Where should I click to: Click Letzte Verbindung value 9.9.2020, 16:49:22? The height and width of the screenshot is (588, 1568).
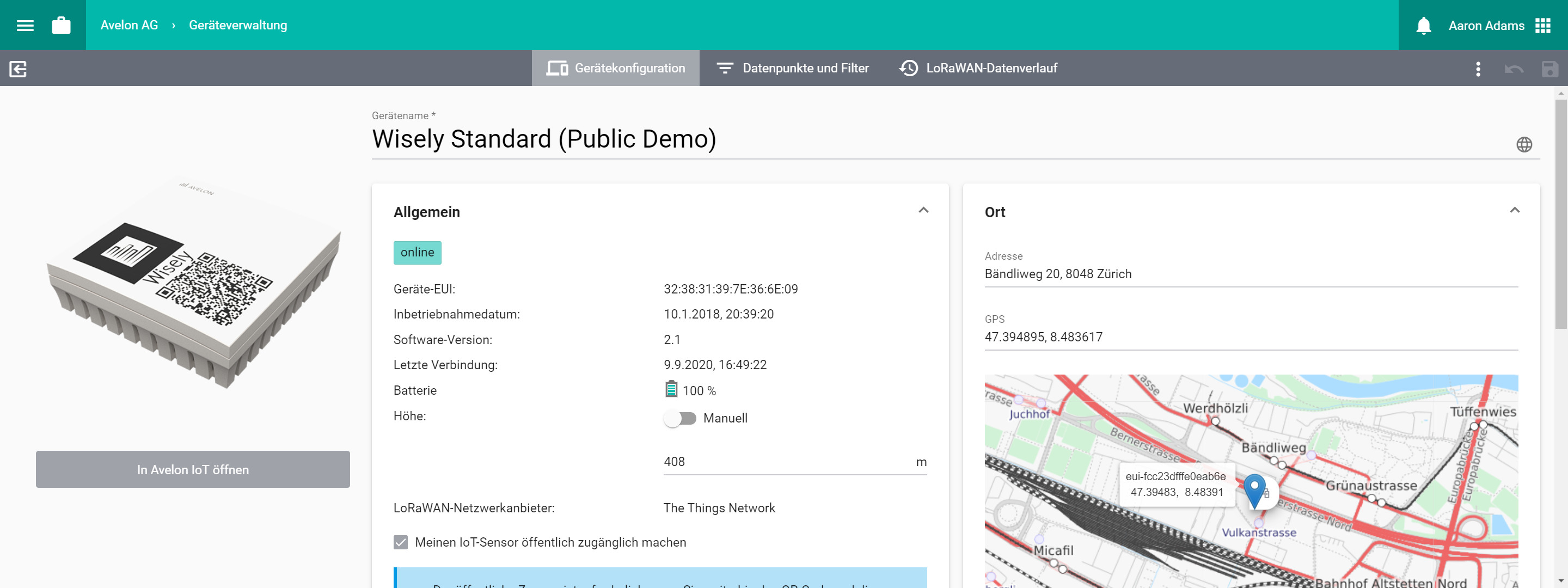[x=715, y=365]
